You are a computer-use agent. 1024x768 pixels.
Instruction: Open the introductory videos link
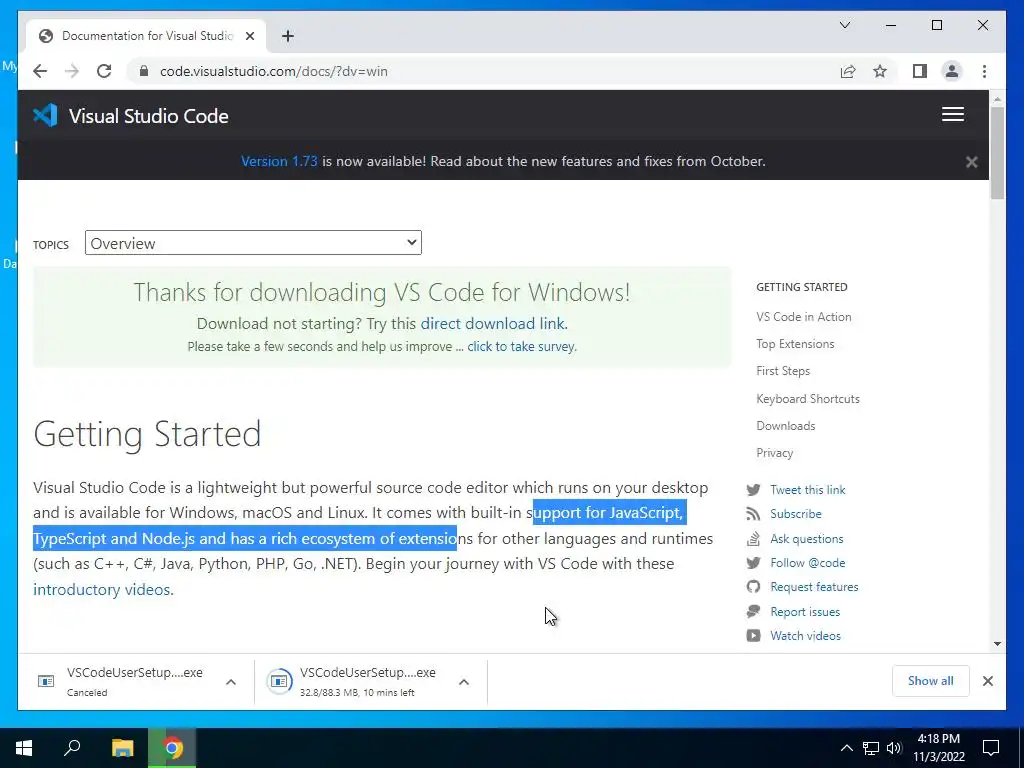pyautogui.click(x=102, y=589)
